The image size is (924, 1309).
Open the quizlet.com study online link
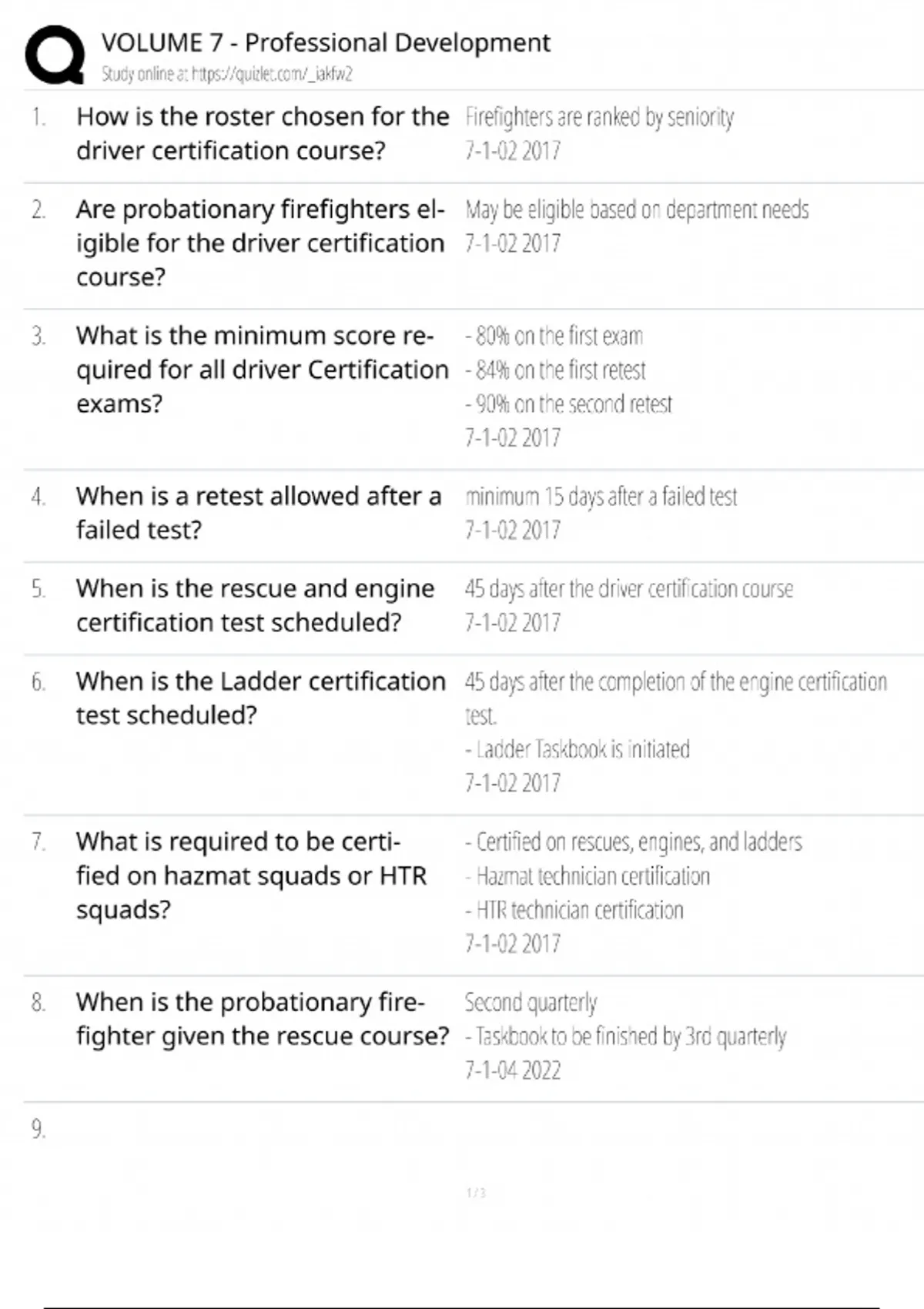[227, 75]
